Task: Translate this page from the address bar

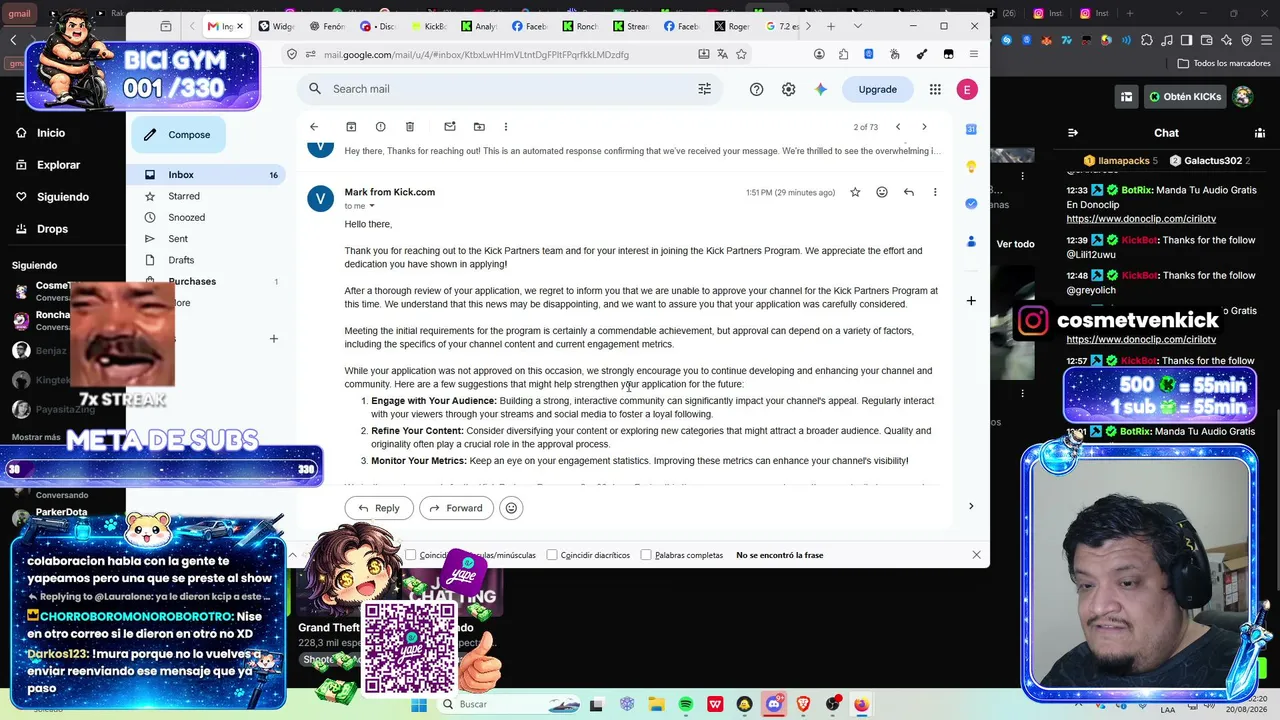Action: click(x=723, y=54)
